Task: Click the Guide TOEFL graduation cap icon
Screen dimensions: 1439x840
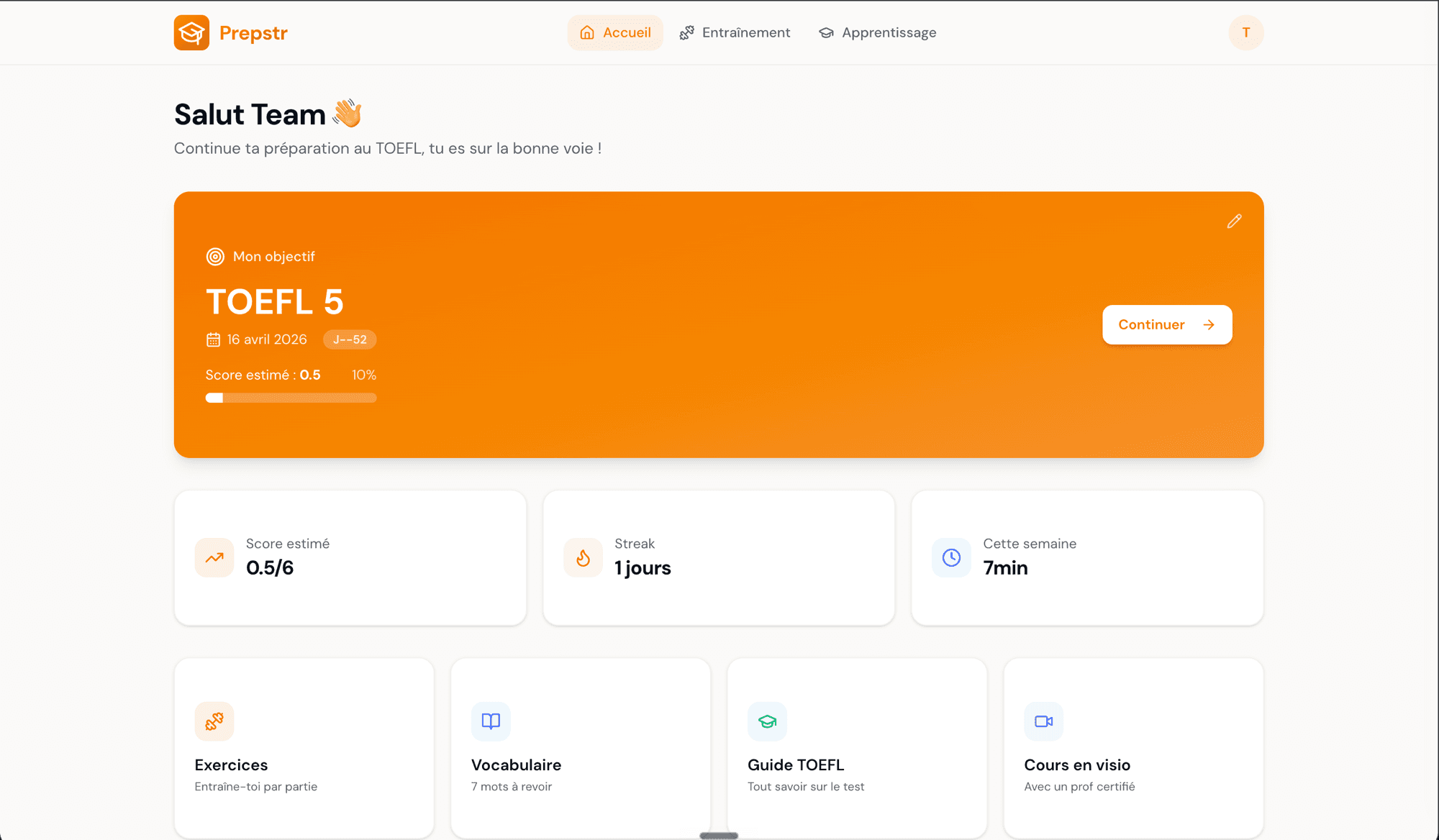Action: [768, 721]
